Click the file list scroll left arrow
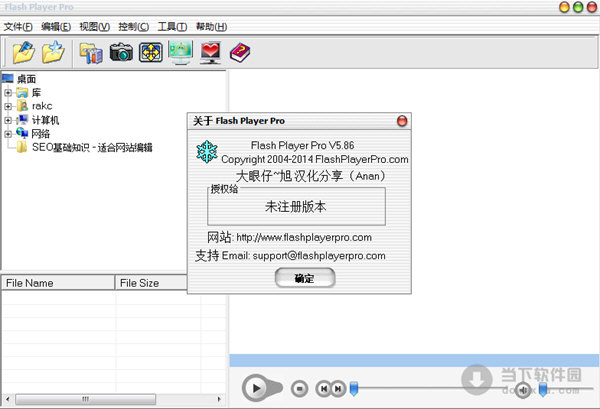Viewport: 600px width, 409px height. (x=8, y=399)
